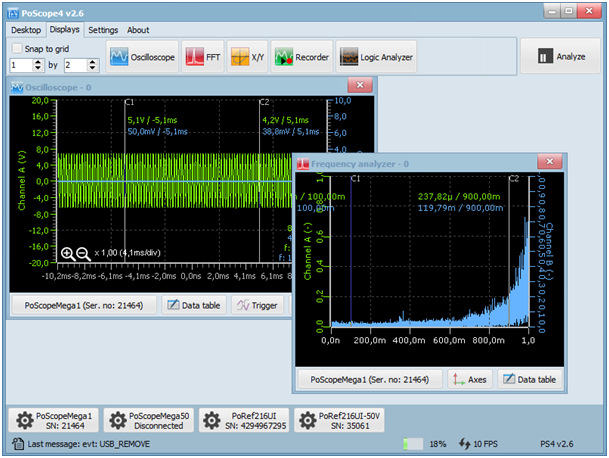Open the FFT display
Screen dimensions: 609x458
pyautogui.click(x=203, y=57)
